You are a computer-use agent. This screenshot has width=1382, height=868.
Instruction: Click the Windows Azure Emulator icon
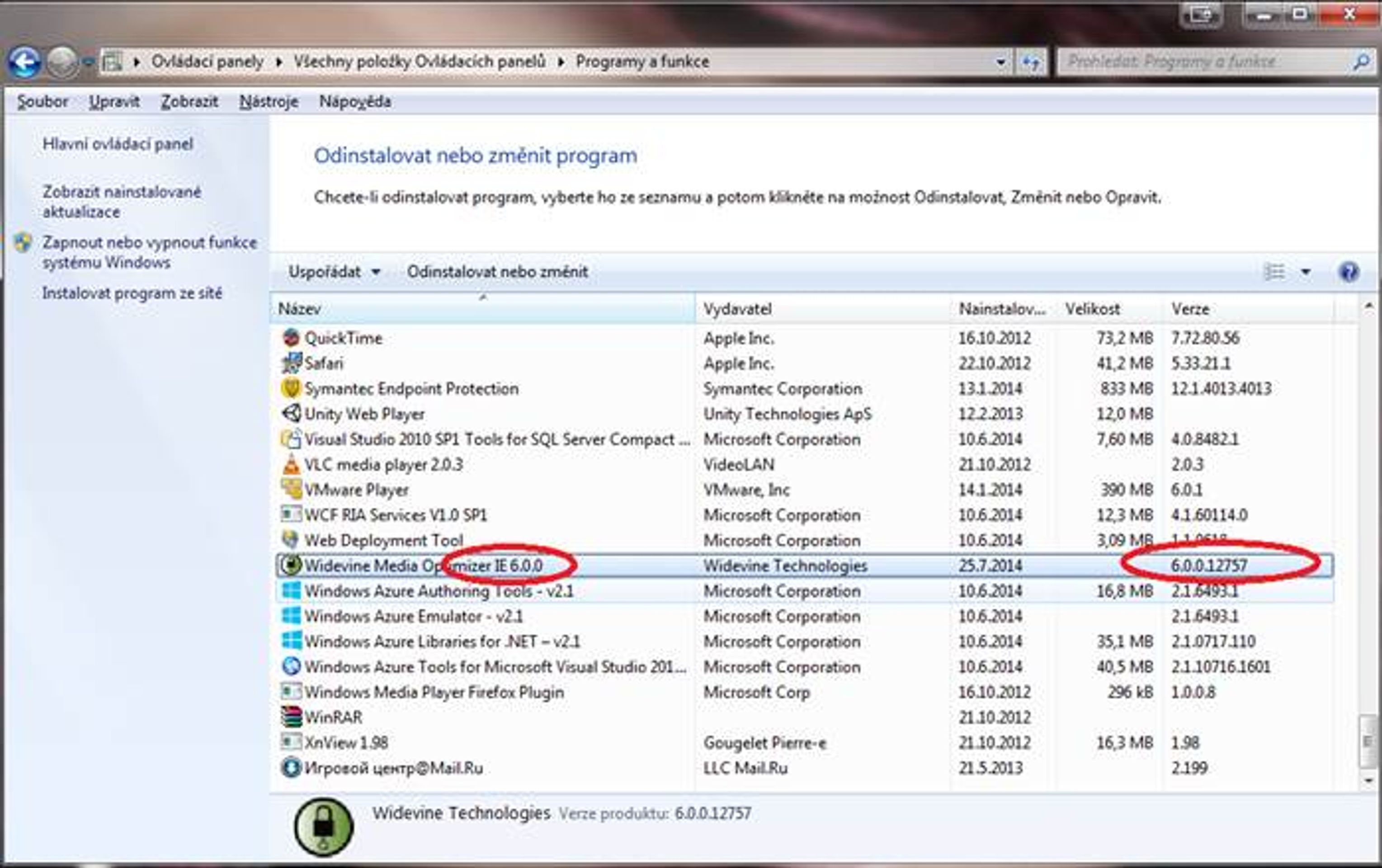tap(291, 615)
